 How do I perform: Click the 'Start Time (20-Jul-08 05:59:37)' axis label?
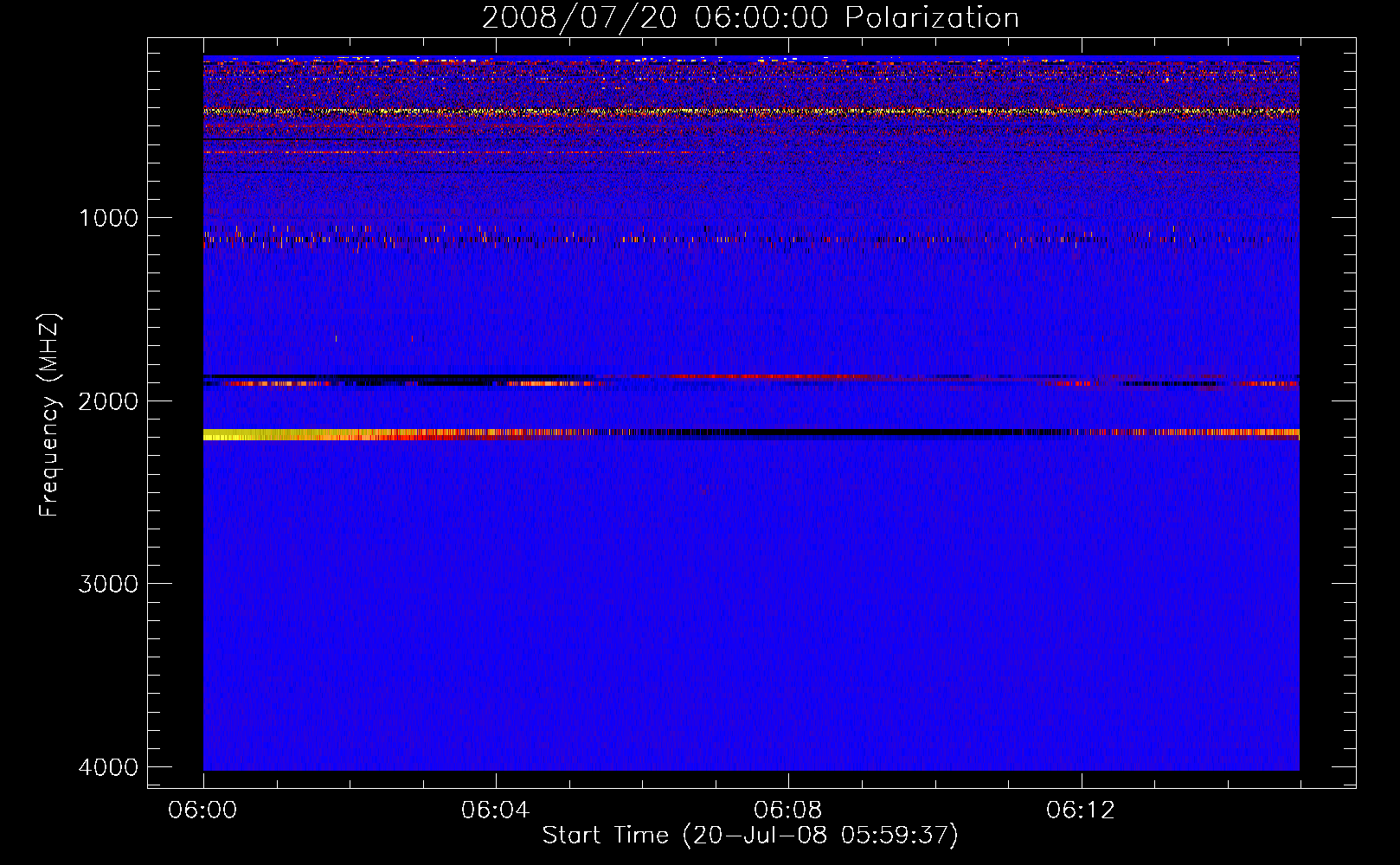[x=750, y=836]
